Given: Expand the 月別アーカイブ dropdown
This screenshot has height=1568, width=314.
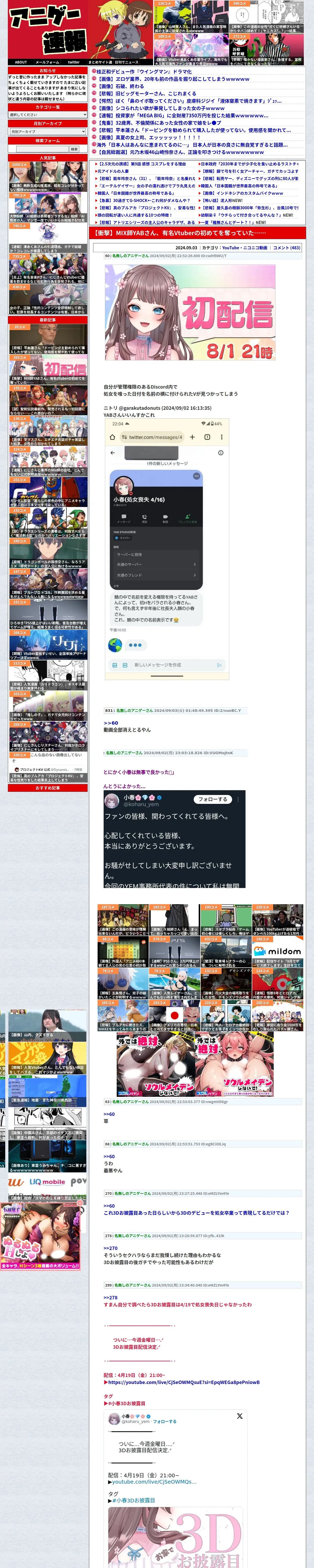Looking at the screenshot, I should 48,131.
